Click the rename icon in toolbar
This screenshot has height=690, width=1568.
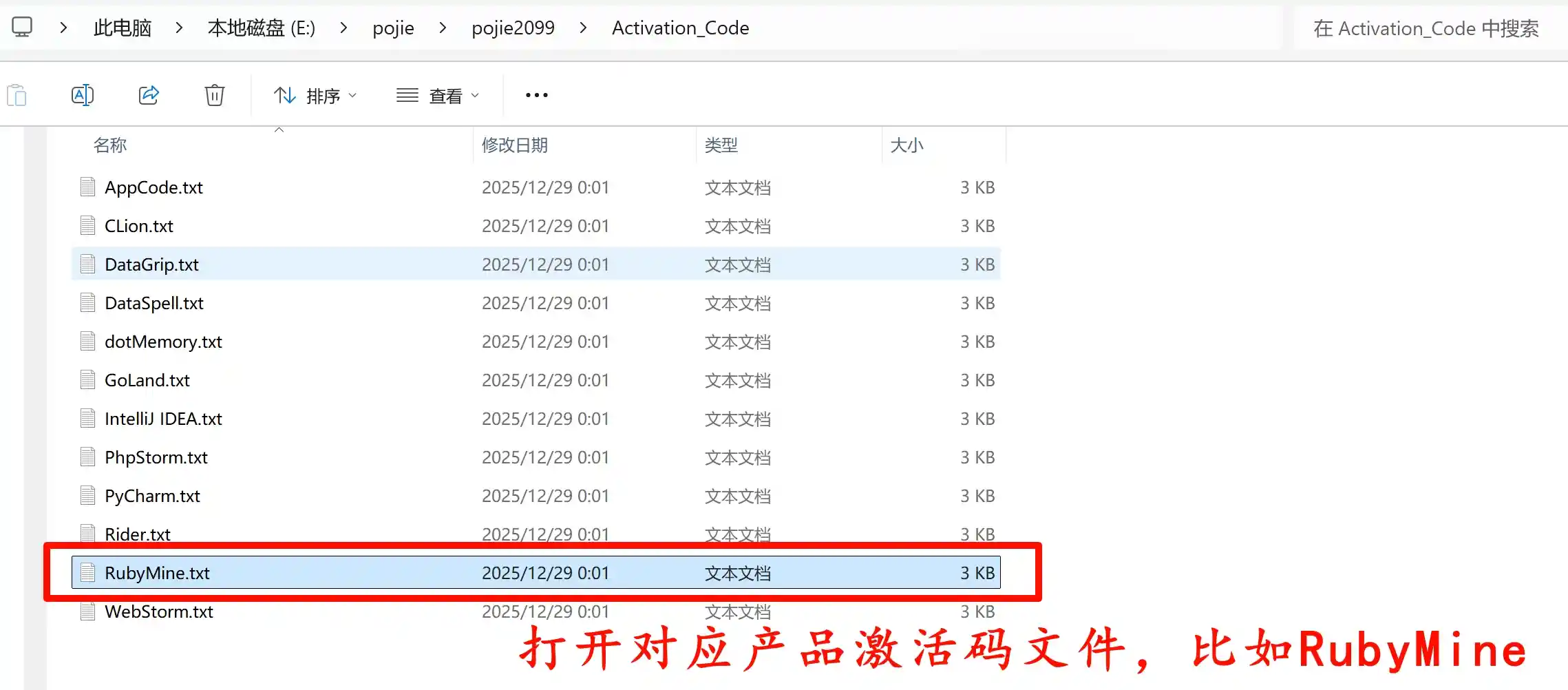[x=83, y=95]
